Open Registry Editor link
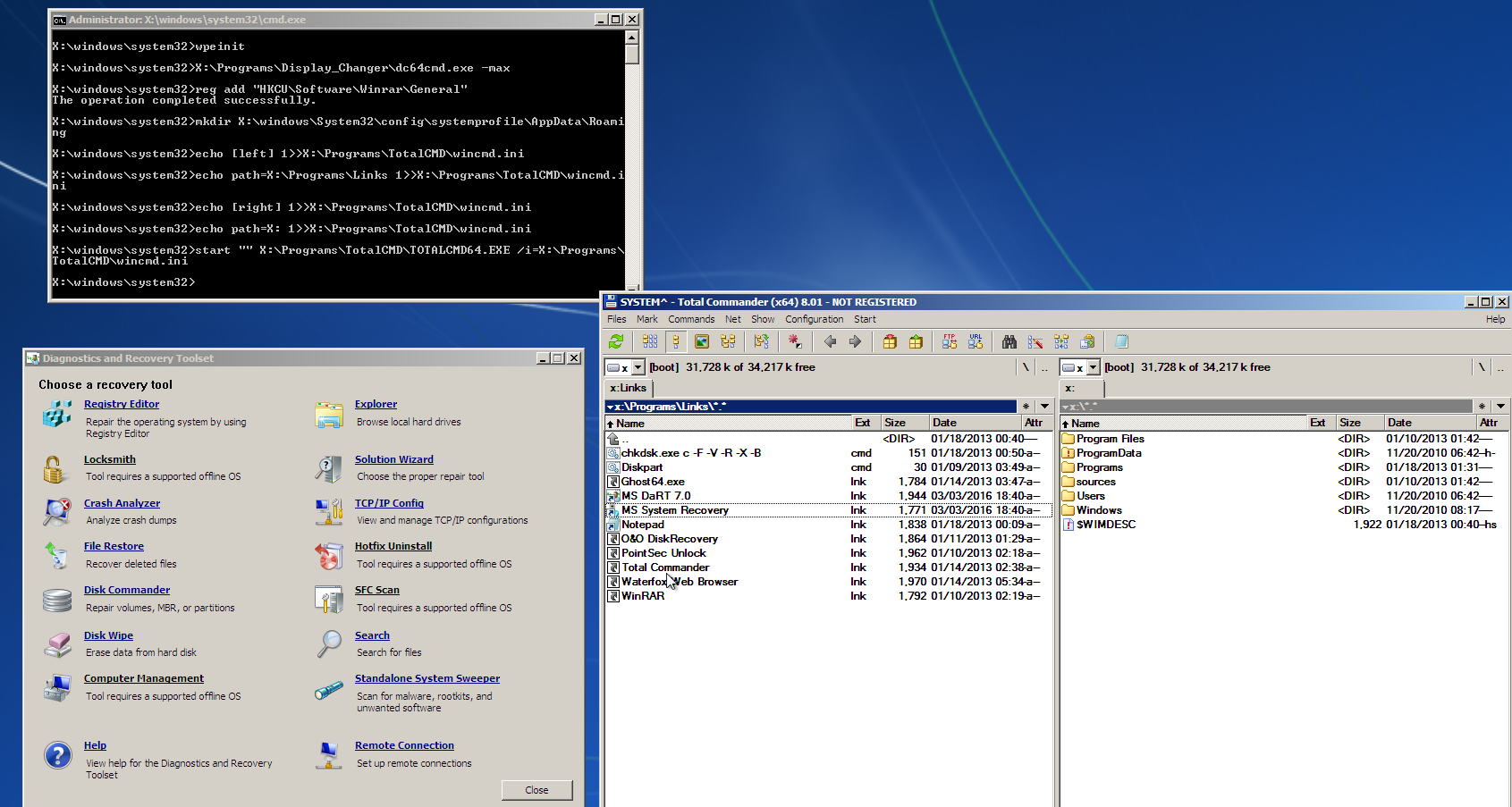 click(x=122, y=404)
